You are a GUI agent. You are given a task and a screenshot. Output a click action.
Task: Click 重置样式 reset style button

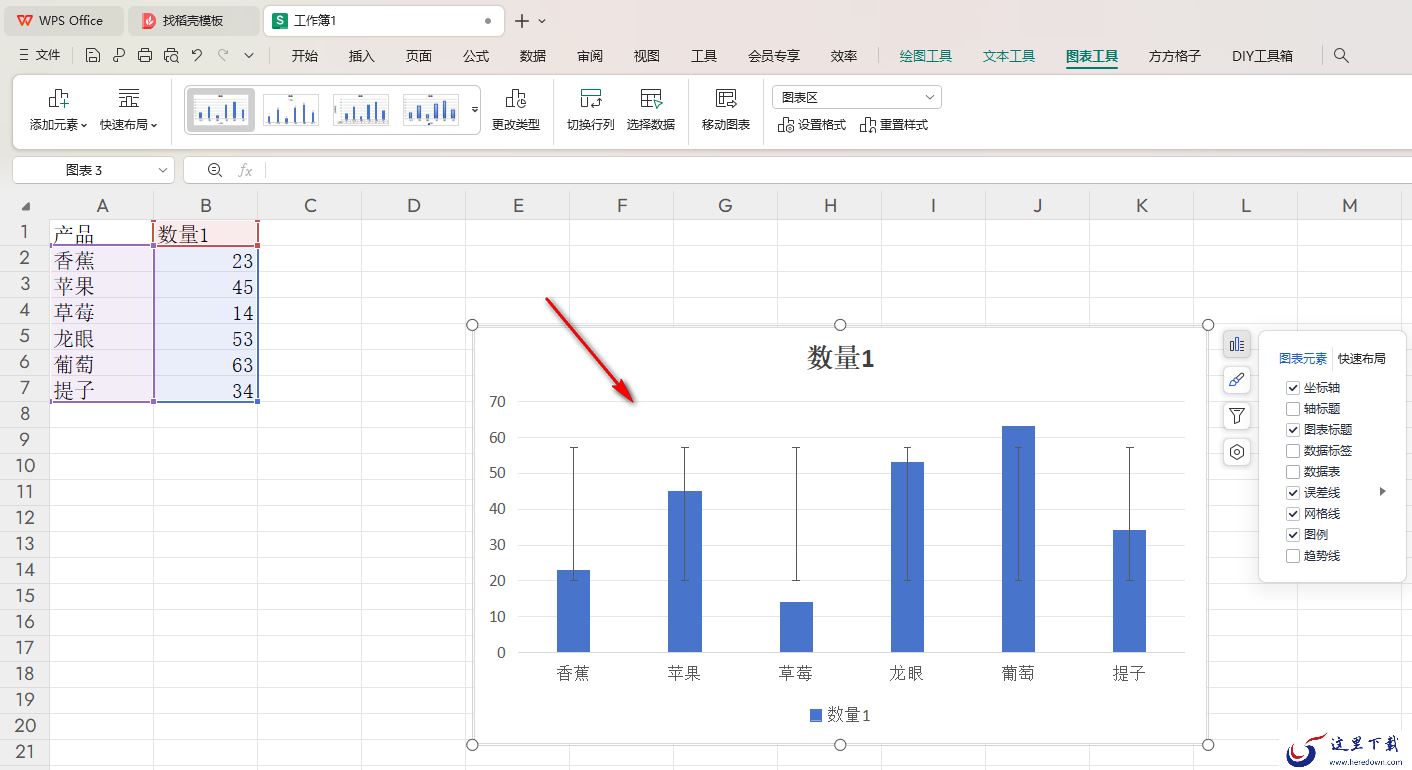coord(894,125)
